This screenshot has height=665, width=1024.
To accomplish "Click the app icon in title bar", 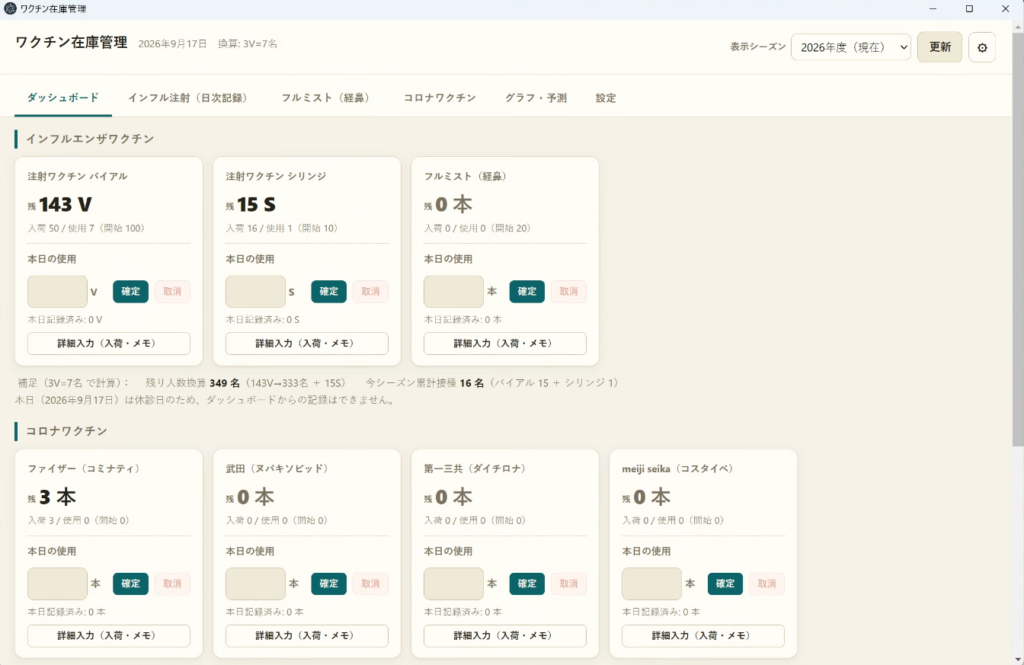I will click(10, 8).
